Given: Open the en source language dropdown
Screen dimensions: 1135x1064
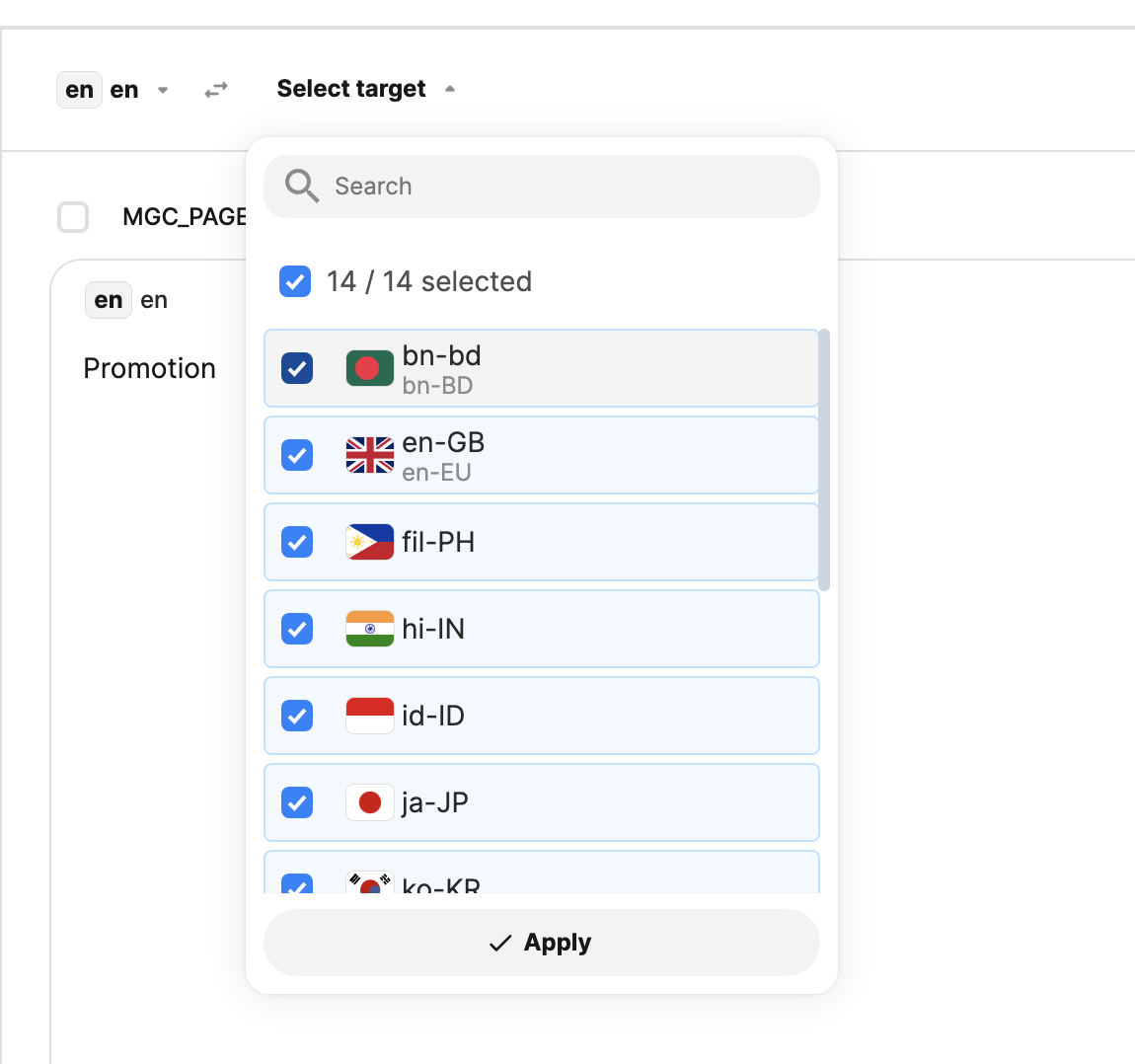Looking at the screenshot, I should pyautogui.click(x=113, y=90).
